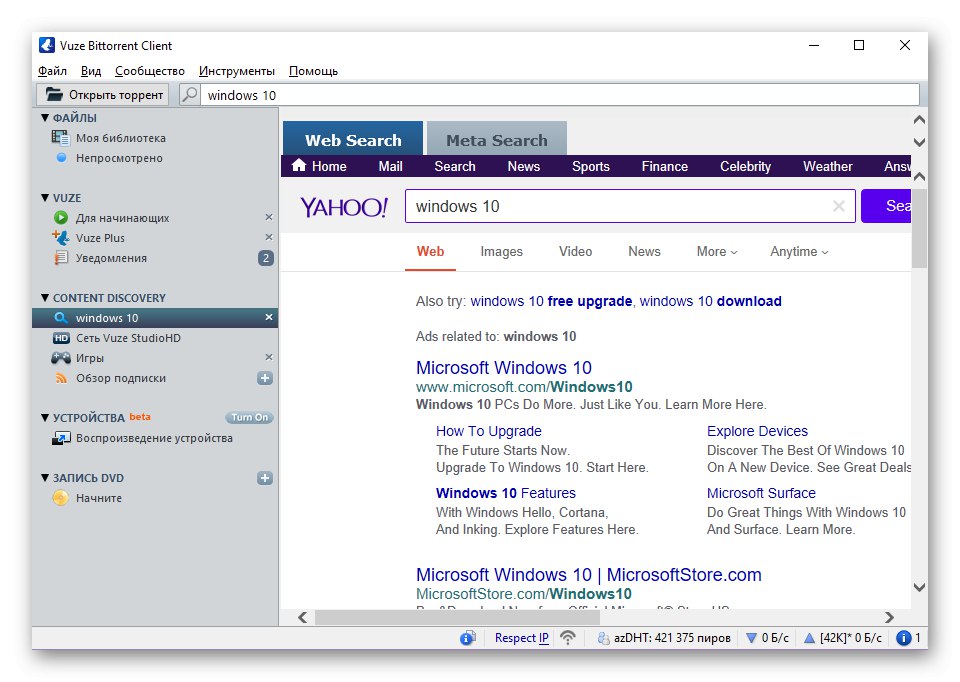Click the Открыть торрент button
Image resolution: width=960 pixels, height=682 pixels.
pos(103,95)
